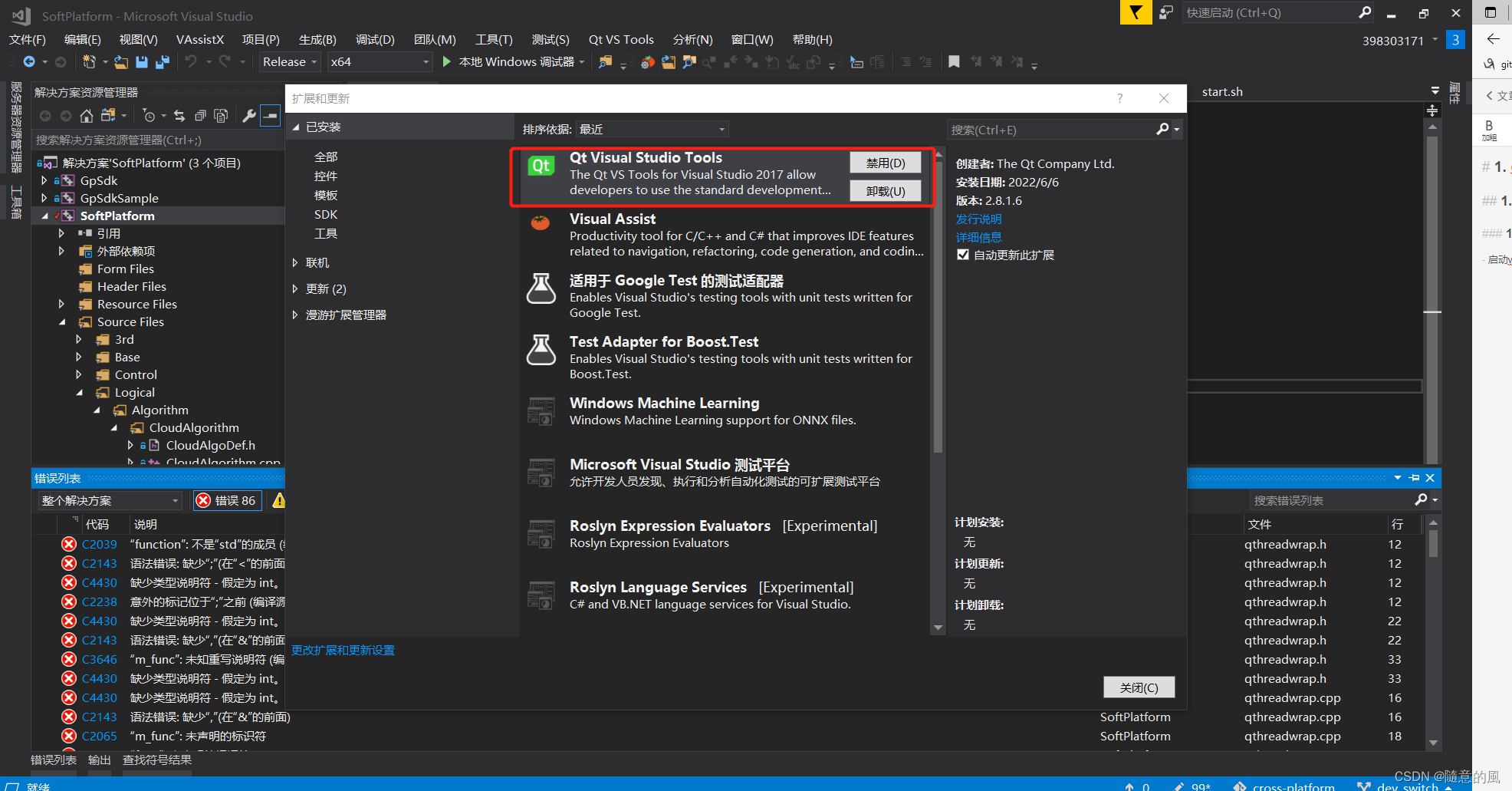The width and height of the screenshot is (1512, 791).
Task: Expand the 更新 (2) category
Action: (295, 289)
